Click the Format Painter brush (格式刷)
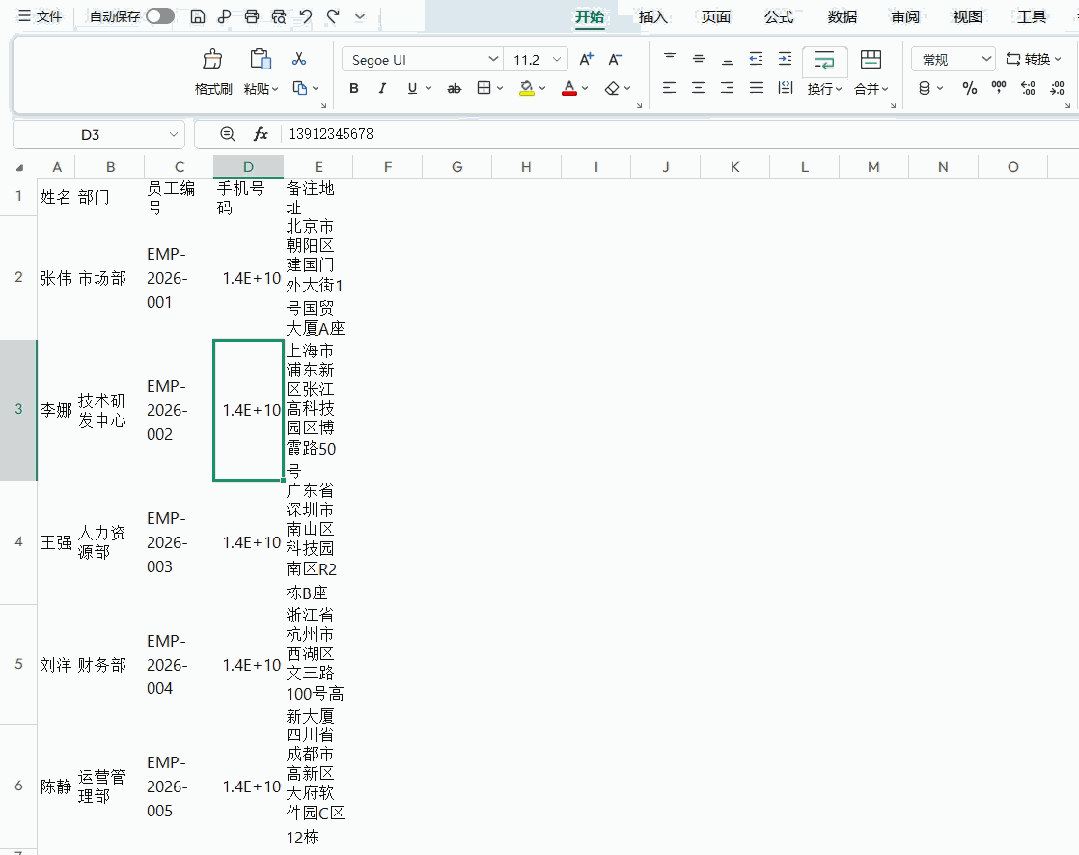 coord(213,60)
